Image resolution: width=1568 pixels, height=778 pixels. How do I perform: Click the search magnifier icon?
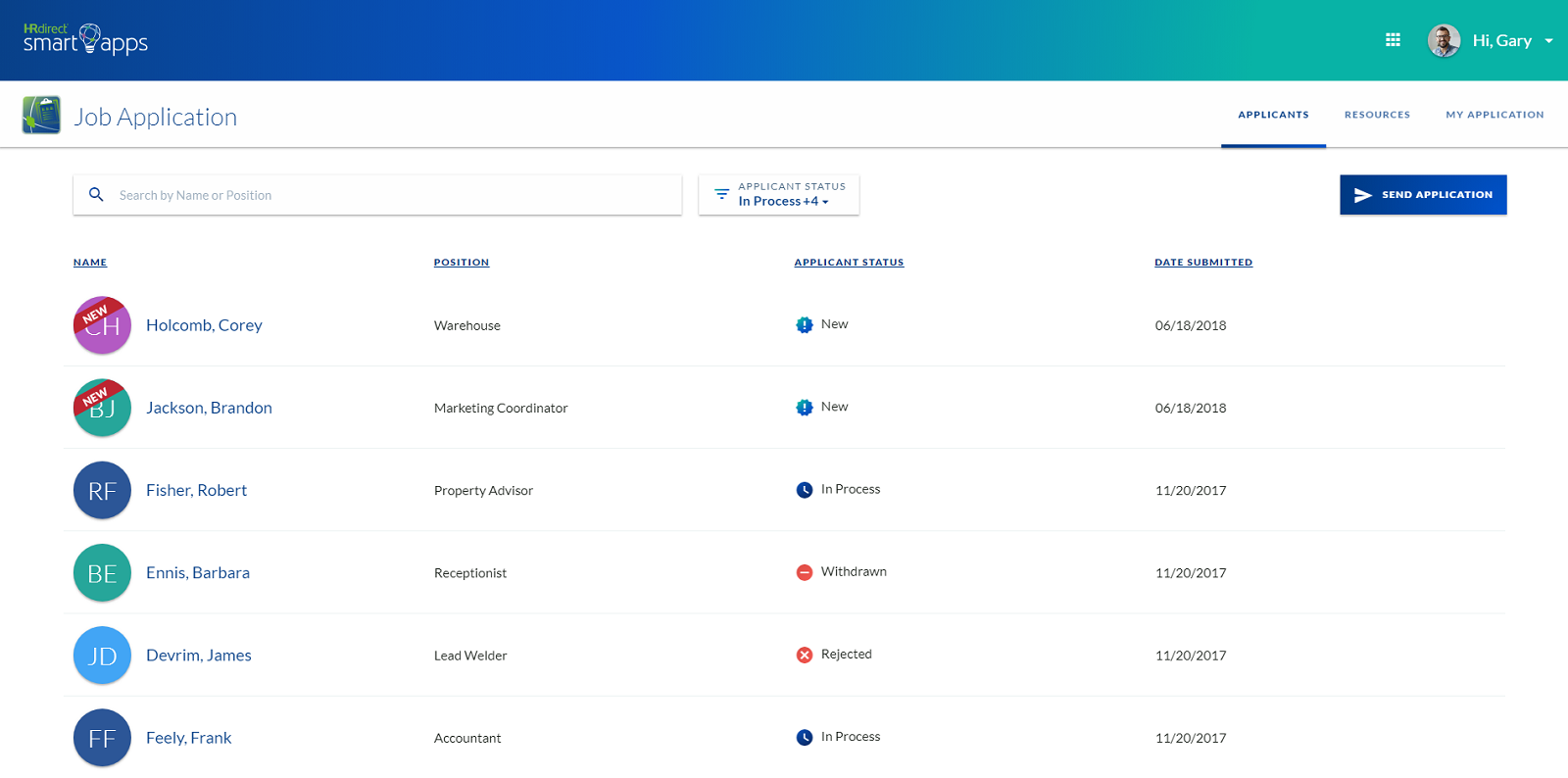point(96,195)
